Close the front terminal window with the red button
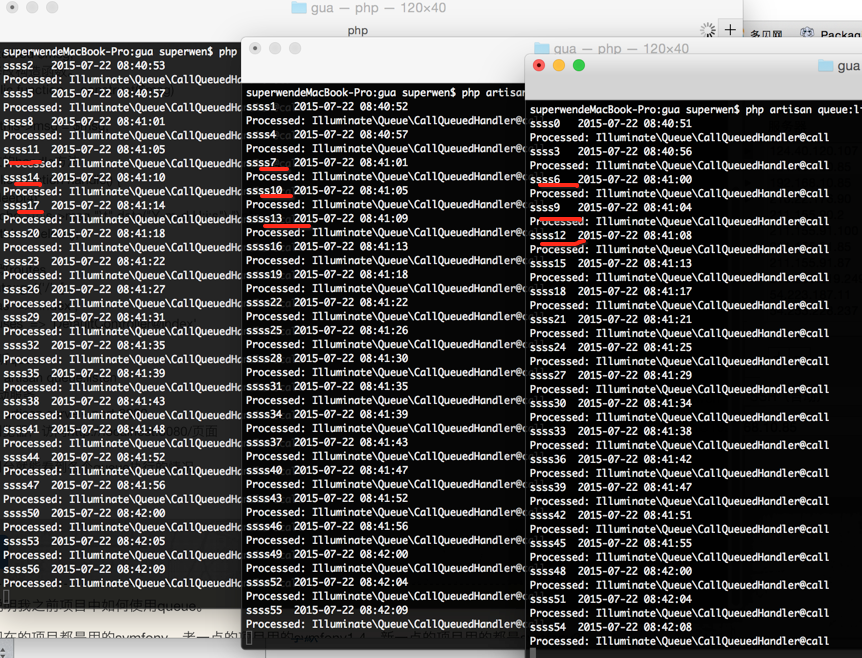This screenshot has height=658, width=862. coord(539,66)
